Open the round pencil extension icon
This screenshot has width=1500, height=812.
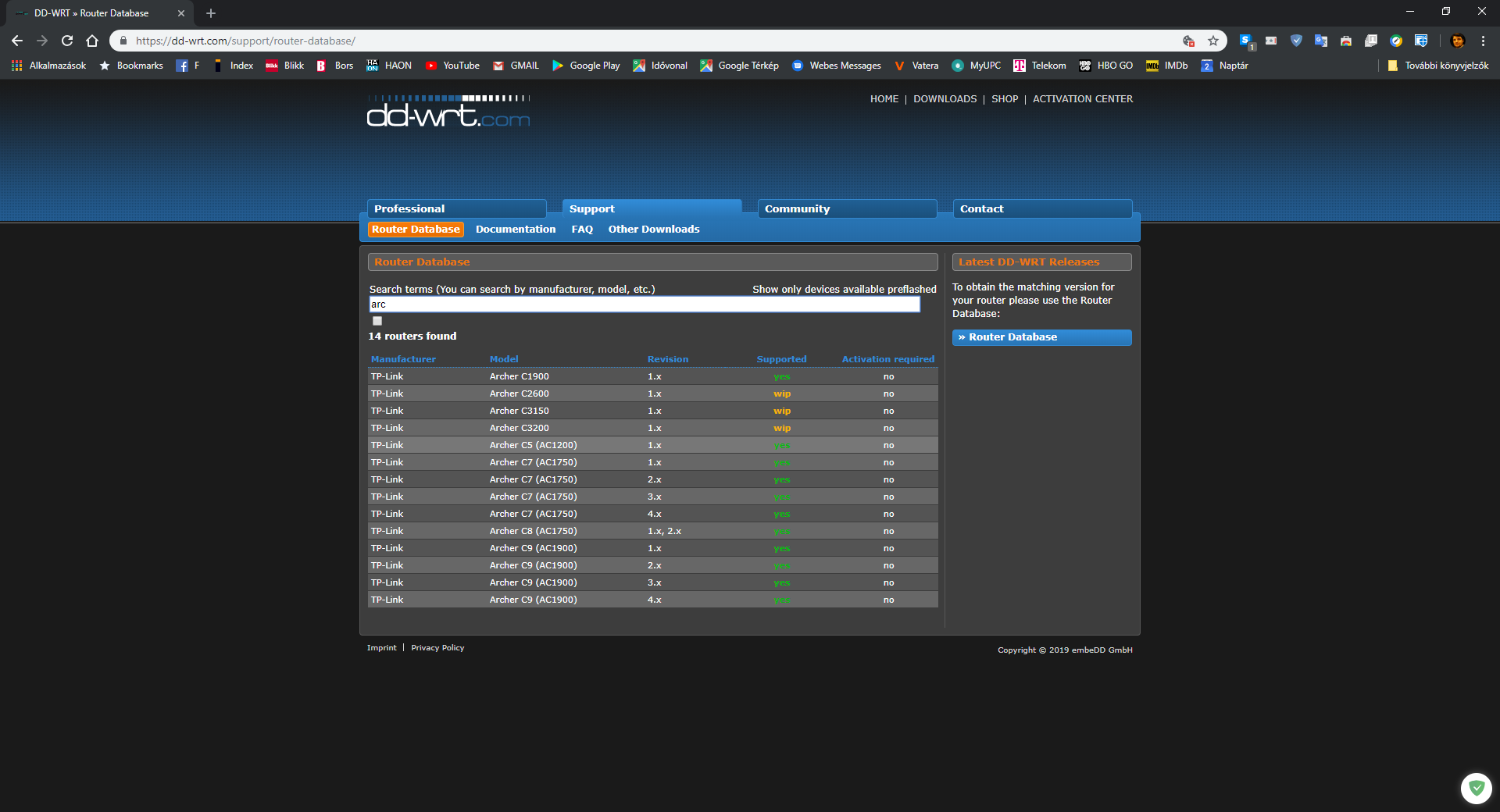1396,41
